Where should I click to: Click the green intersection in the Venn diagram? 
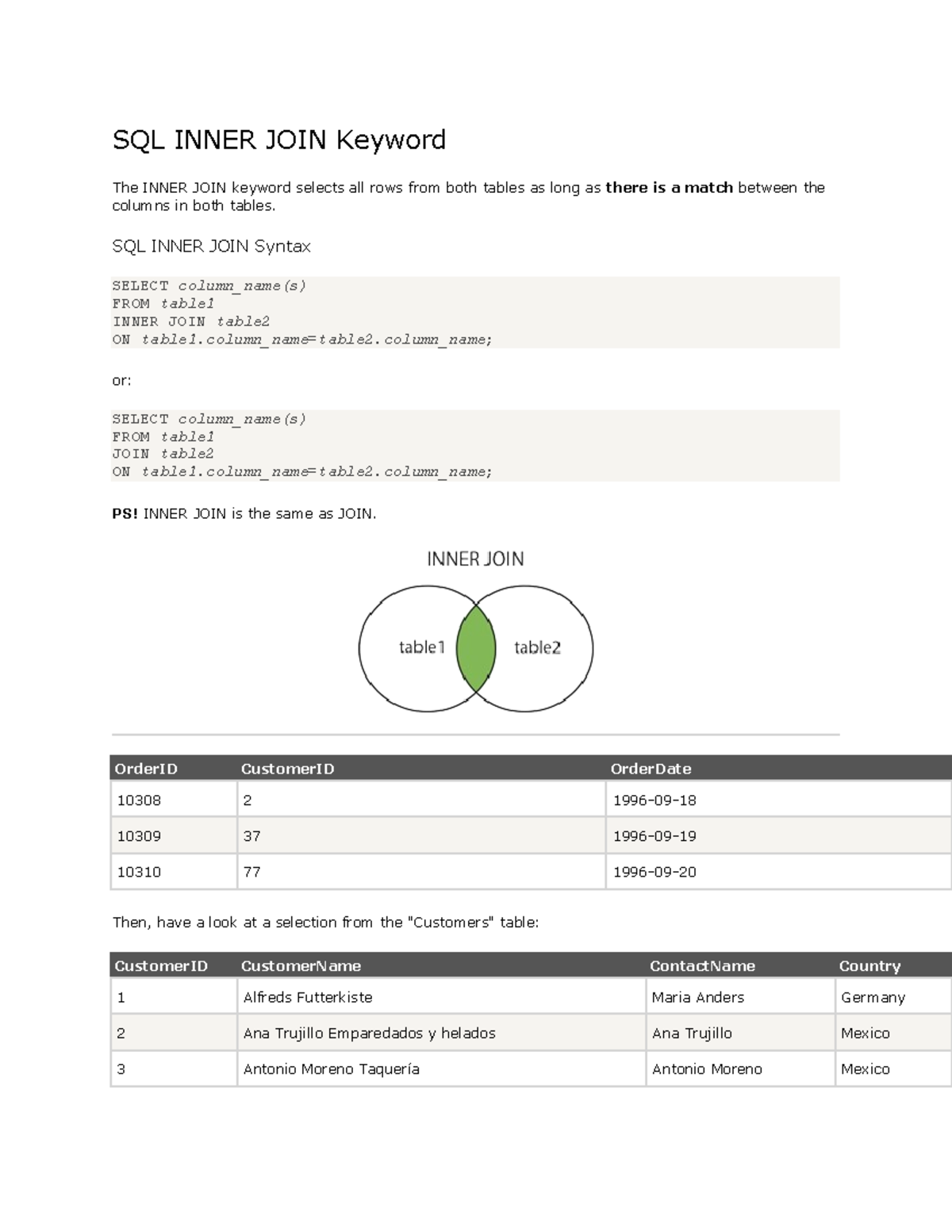[x=476, y=647]
